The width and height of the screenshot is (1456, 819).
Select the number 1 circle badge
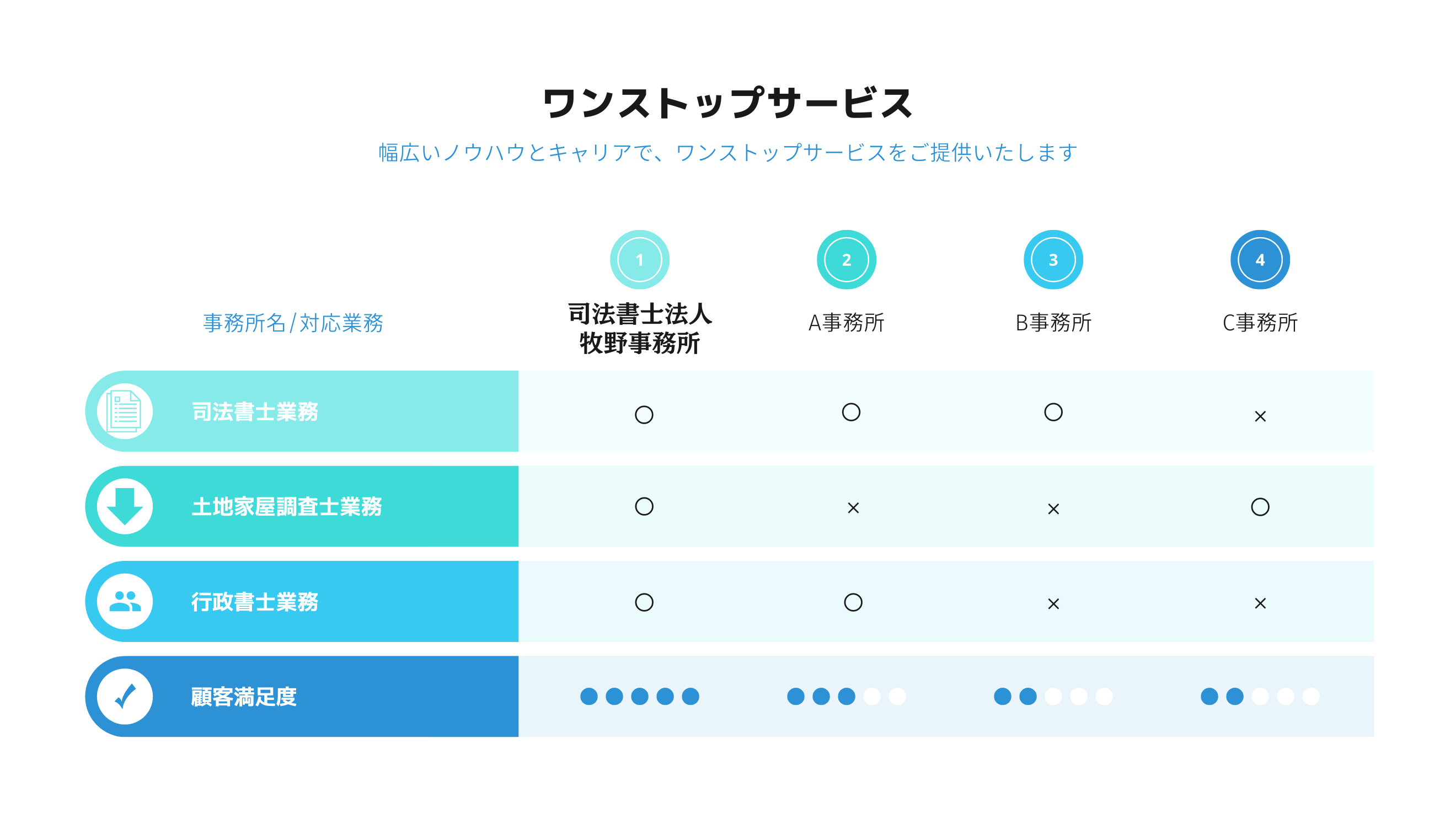(x=639, y=259)
